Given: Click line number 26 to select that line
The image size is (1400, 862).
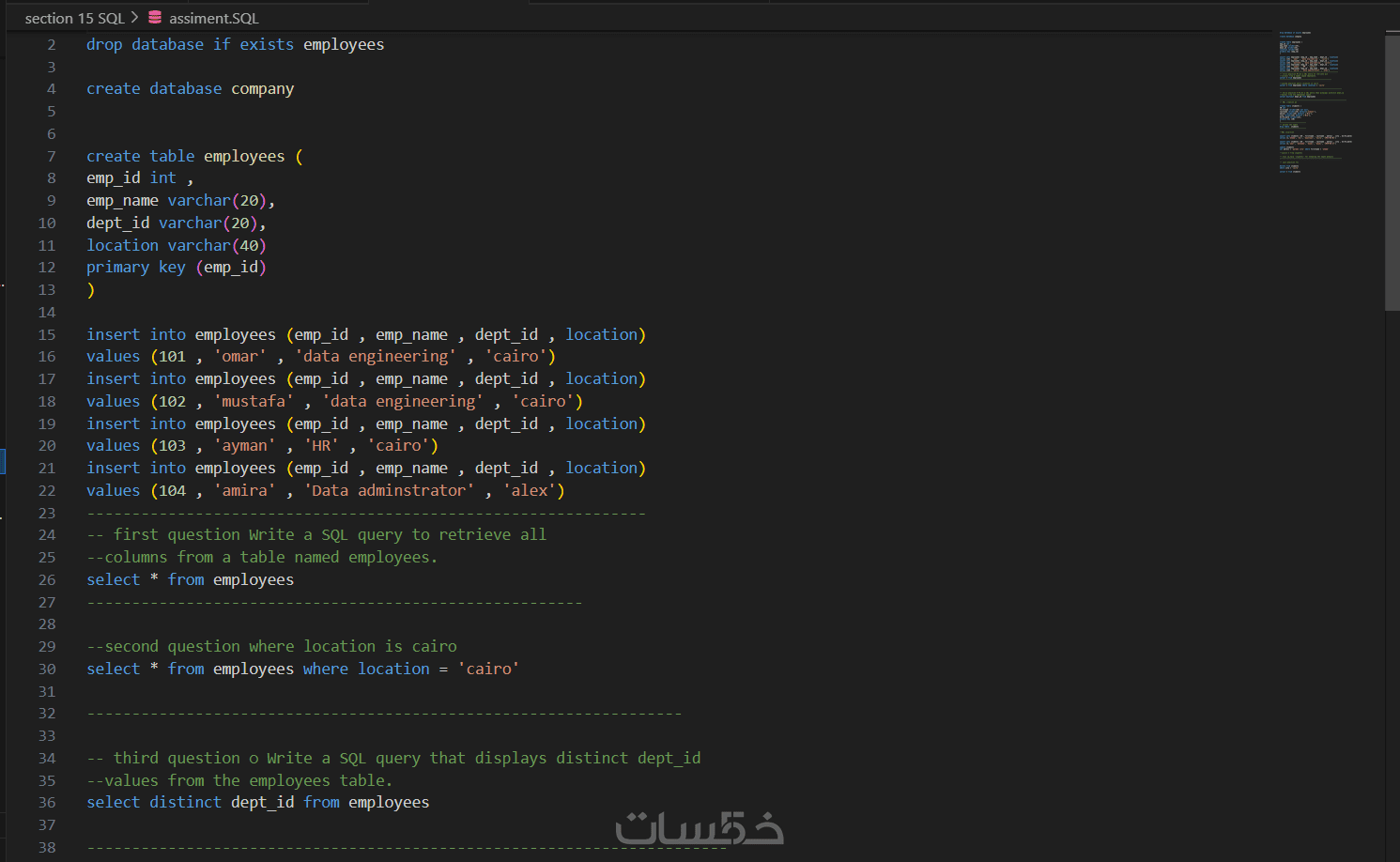Looking at the screenshot, I should pos(47,579).
